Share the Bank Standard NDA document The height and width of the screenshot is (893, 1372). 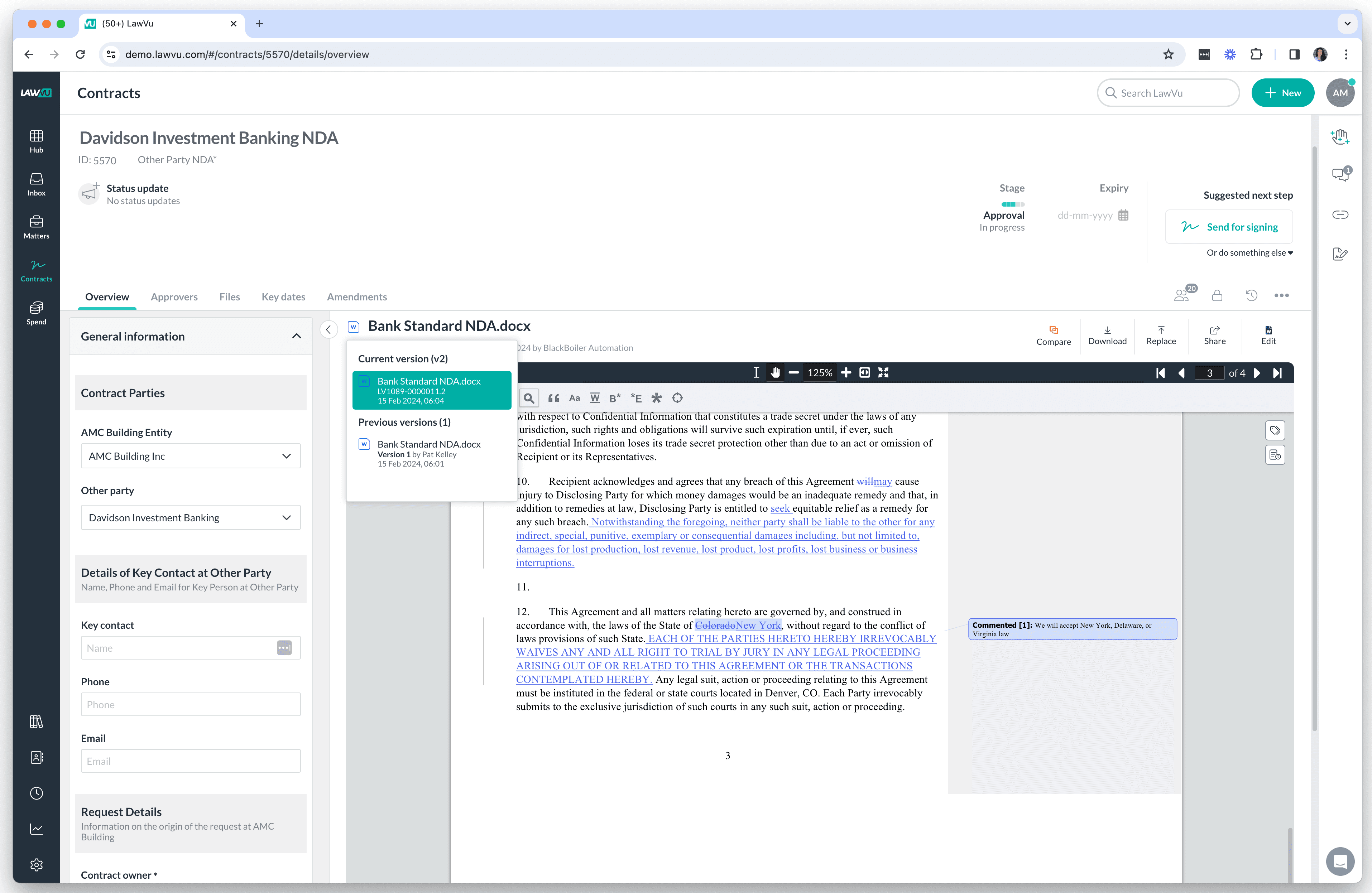(1215, 335)
